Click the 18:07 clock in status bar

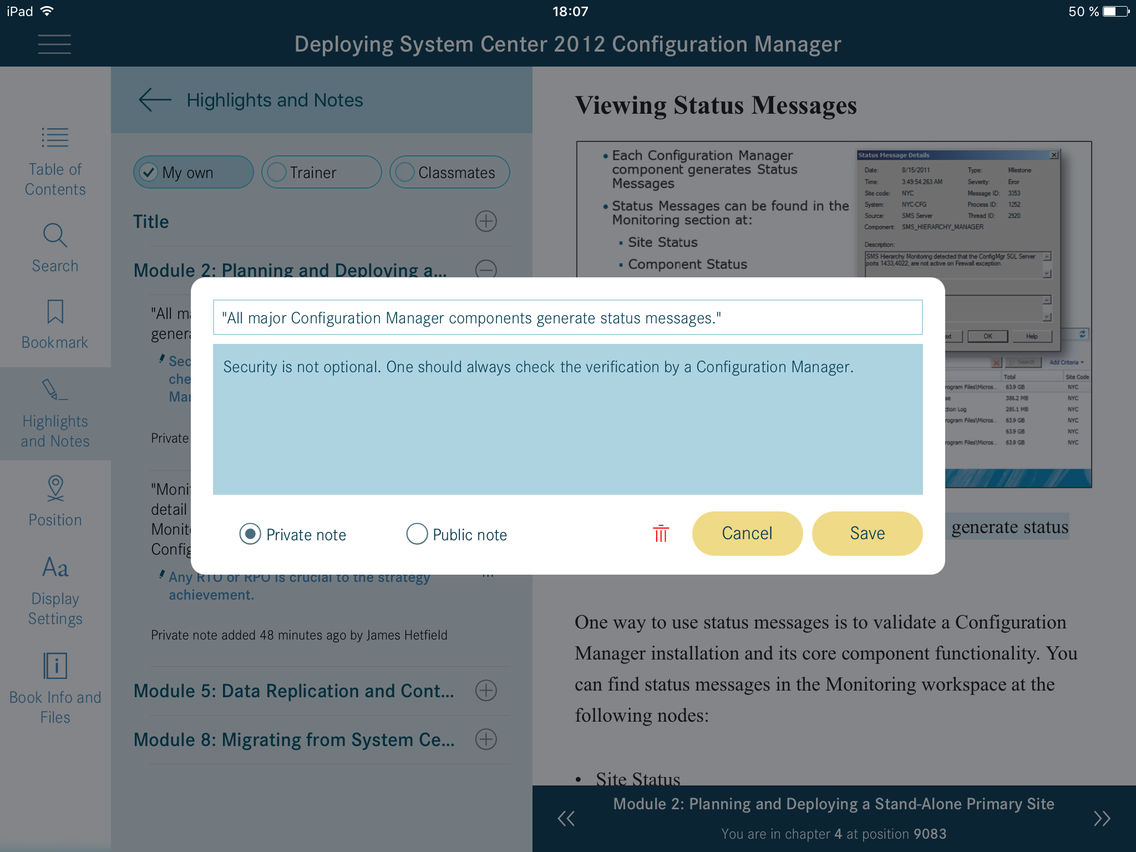569,12
